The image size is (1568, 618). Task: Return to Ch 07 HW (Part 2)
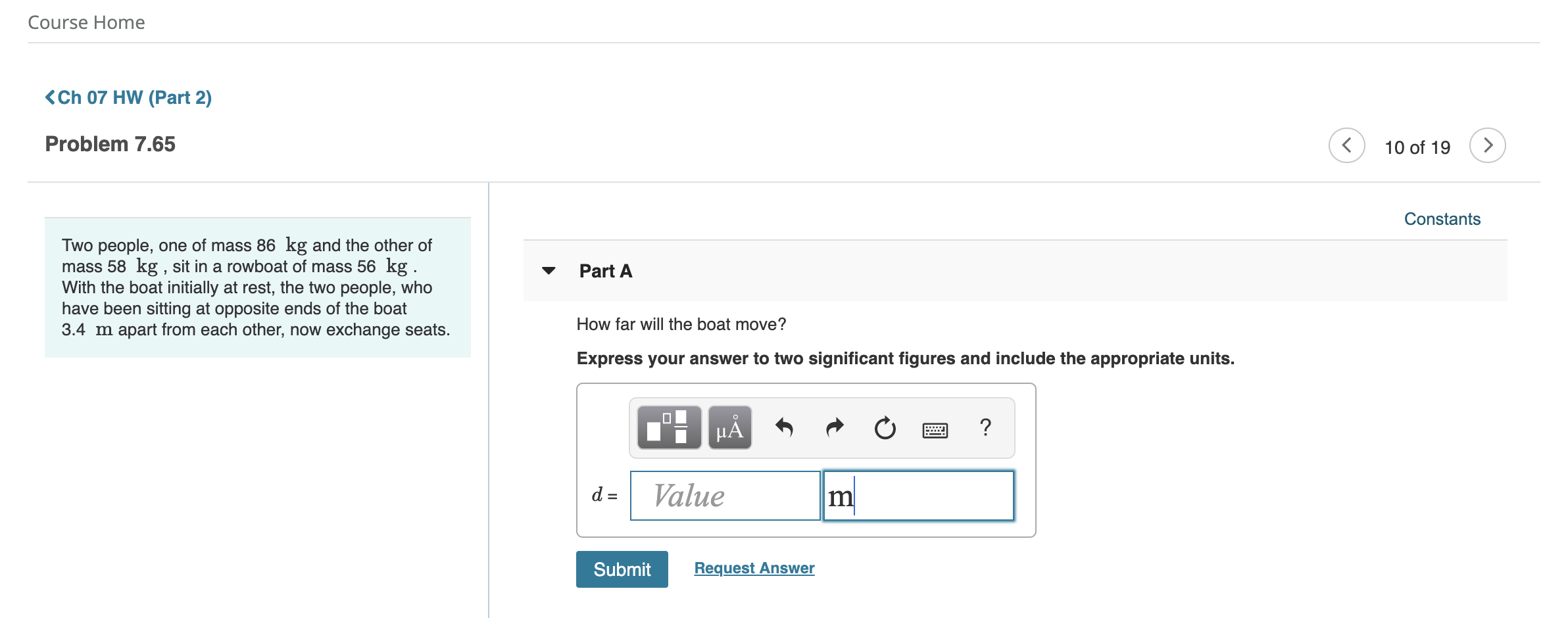[x=128, y=97]
